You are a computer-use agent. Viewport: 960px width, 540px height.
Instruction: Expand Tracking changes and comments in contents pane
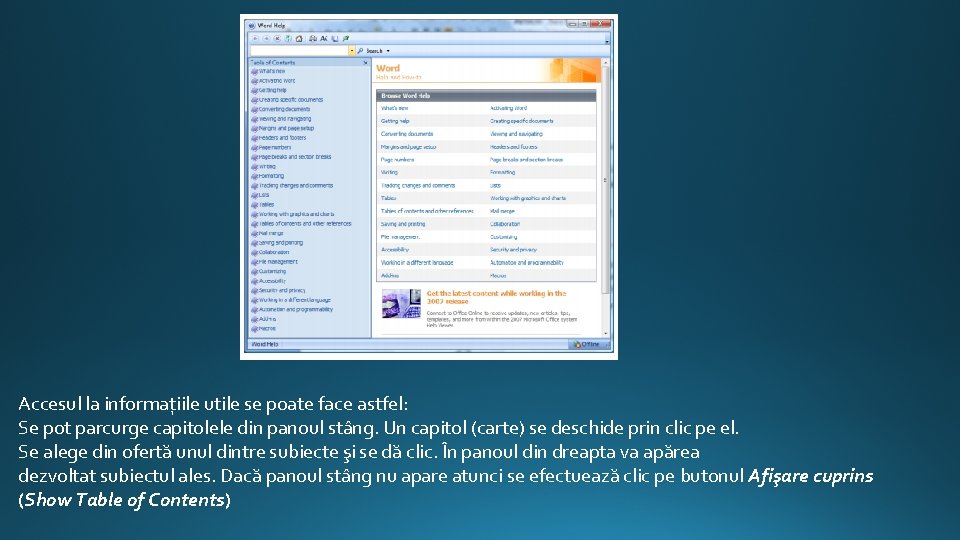click(x=291, y=186)
